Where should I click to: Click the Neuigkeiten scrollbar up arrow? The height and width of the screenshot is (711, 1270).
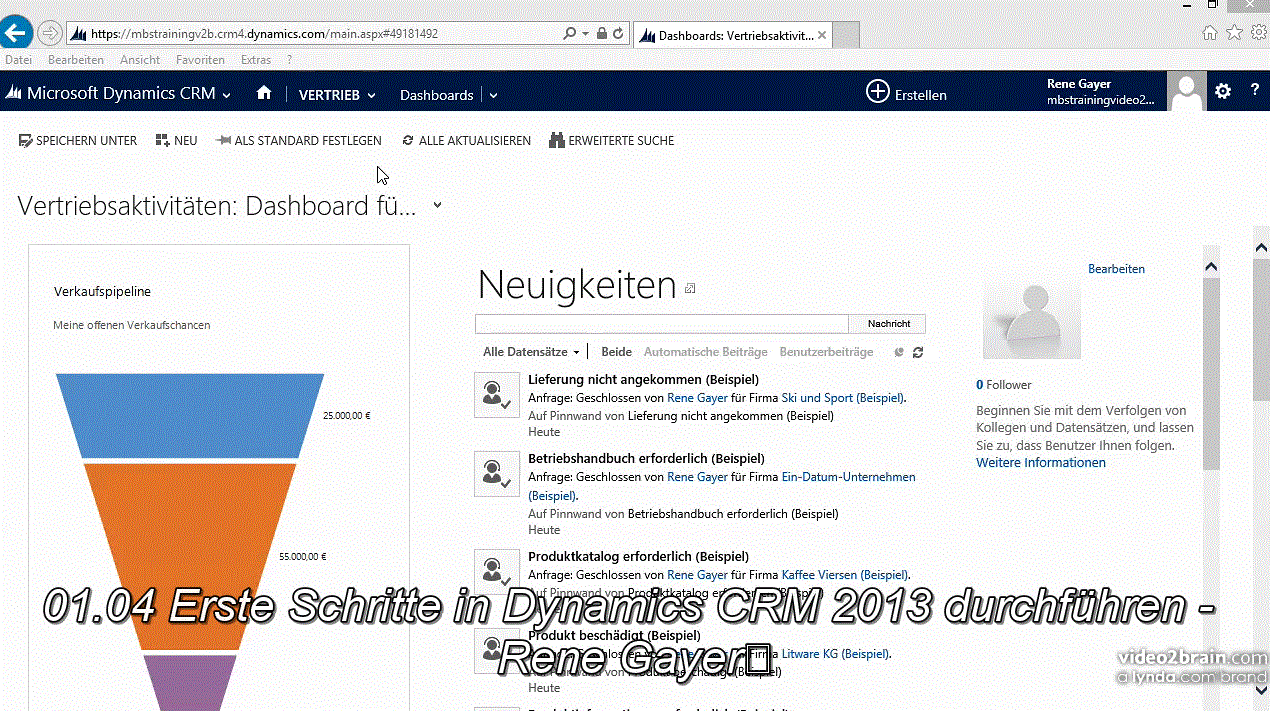point(1211,267)
